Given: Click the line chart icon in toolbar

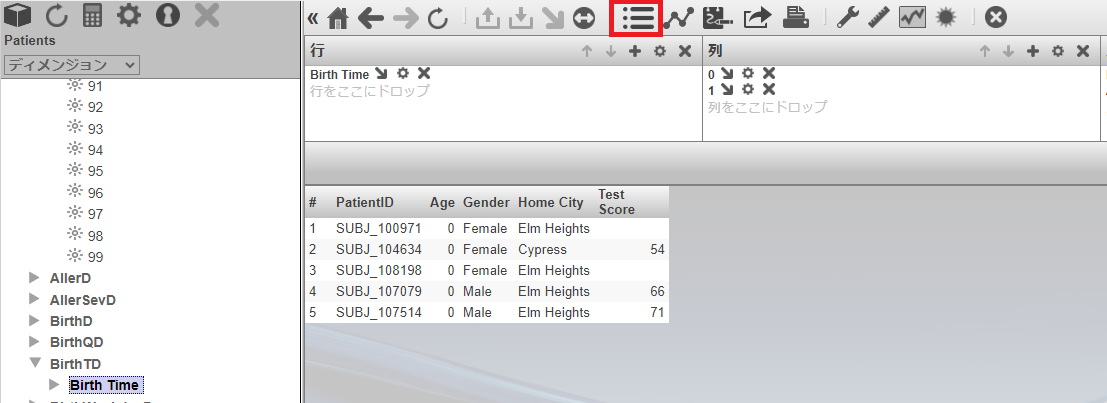Looking at the screenshot, I should click(679, 18).
